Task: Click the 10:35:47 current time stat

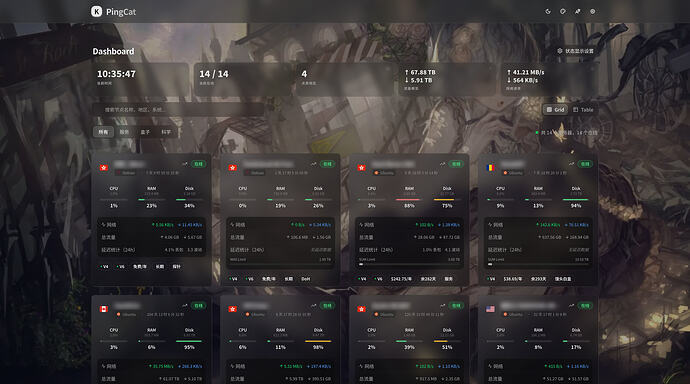Action: coord(116,74)
